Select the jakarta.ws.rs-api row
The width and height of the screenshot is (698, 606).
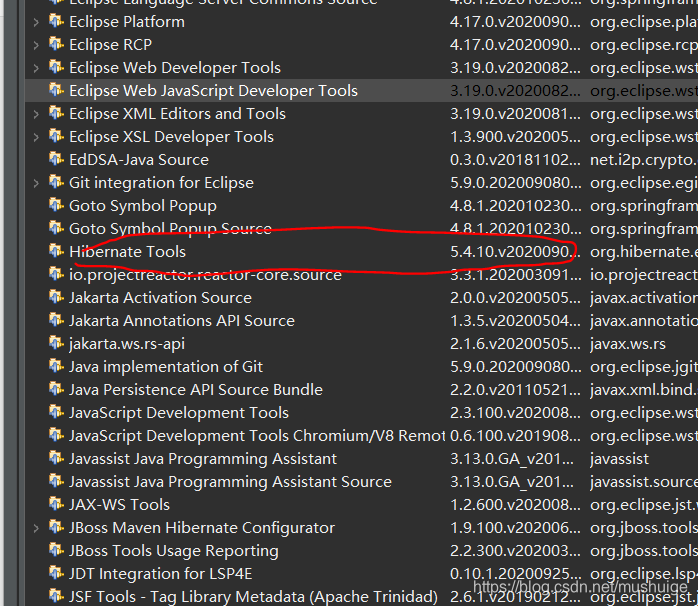click(361, 344)
